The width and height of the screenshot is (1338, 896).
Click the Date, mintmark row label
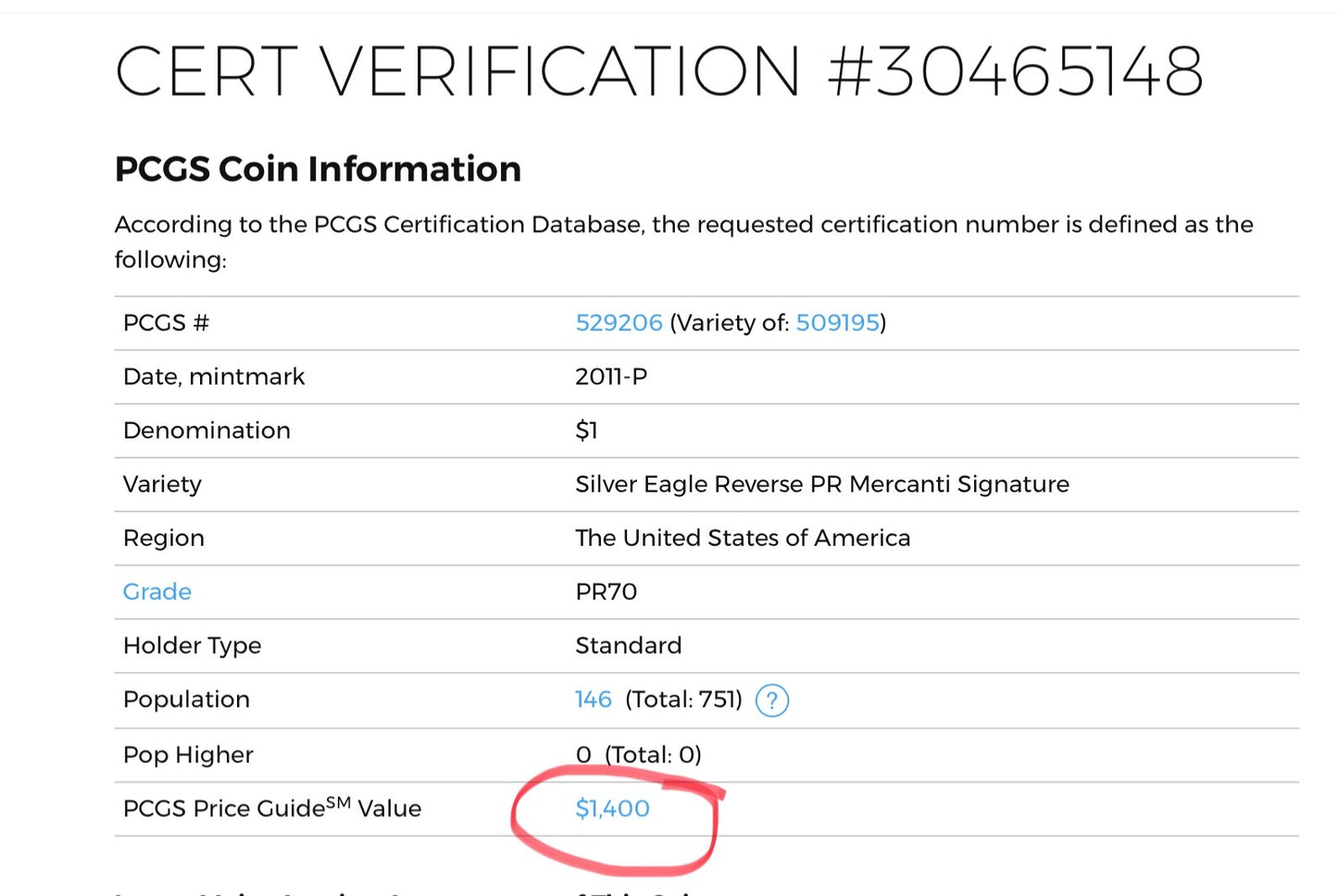(x=213, y=377)
